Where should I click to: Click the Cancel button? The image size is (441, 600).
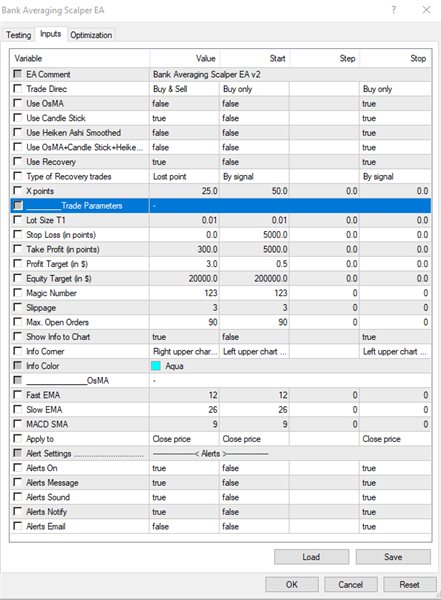[x=351, y=584]
